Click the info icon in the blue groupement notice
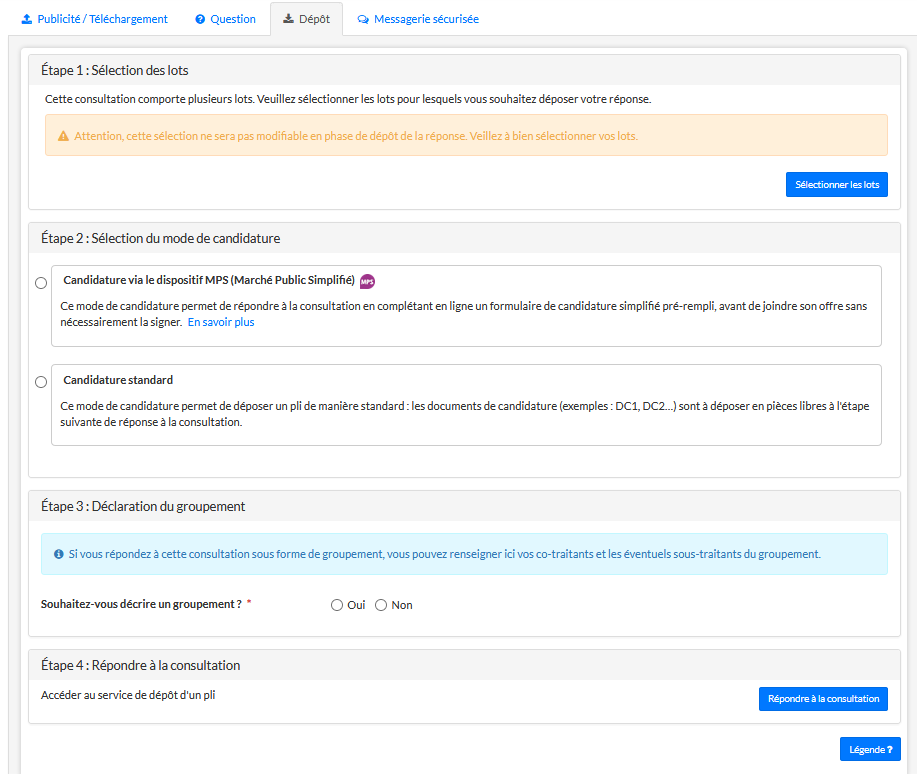917x774 pixels. [58, 554]
